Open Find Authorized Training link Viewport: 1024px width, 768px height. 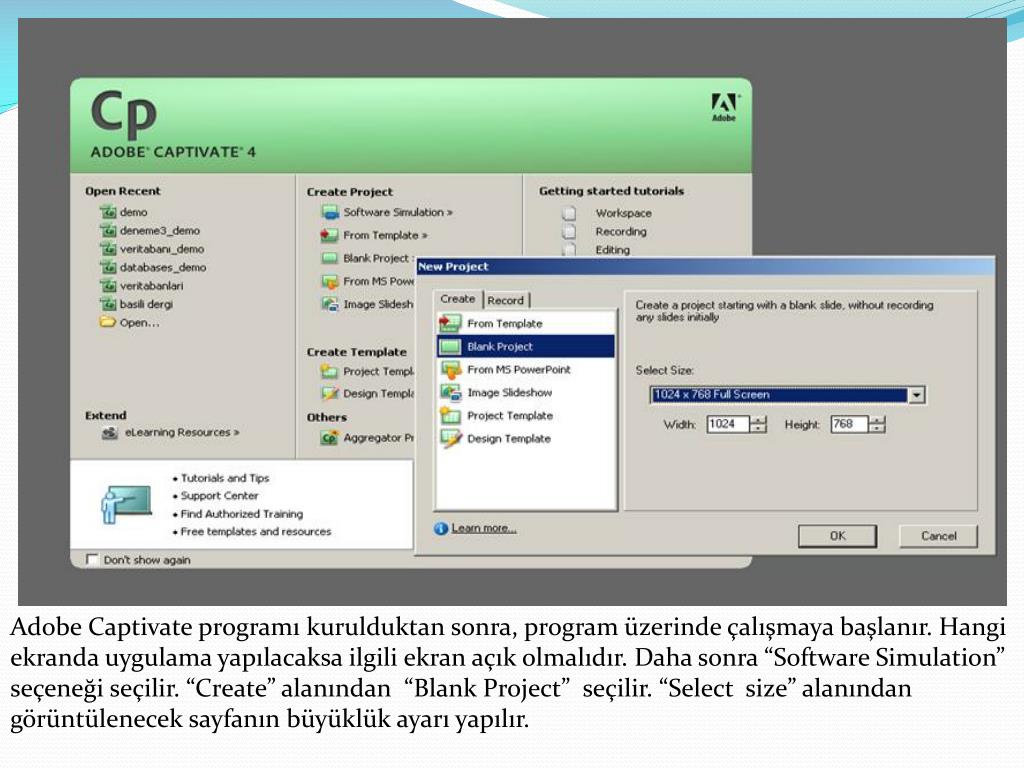(242, 514)
